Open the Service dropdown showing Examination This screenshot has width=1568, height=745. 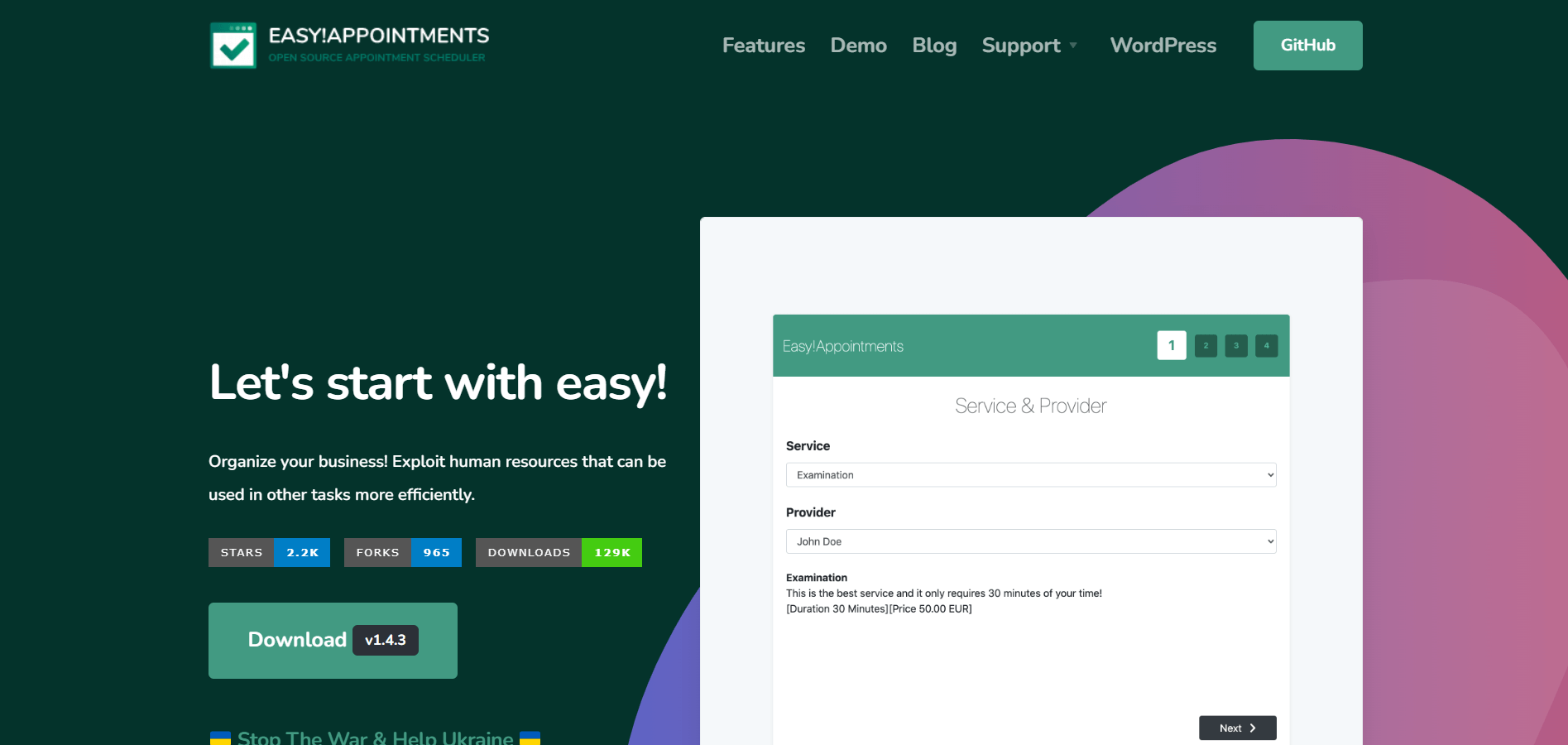click(1031, 475)
